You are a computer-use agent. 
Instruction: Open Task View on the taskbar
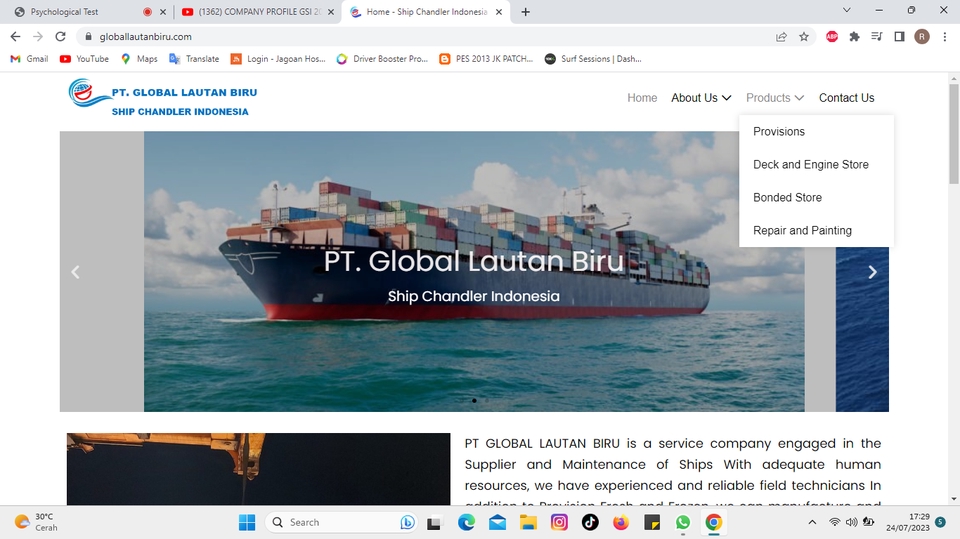click(434, 522)
